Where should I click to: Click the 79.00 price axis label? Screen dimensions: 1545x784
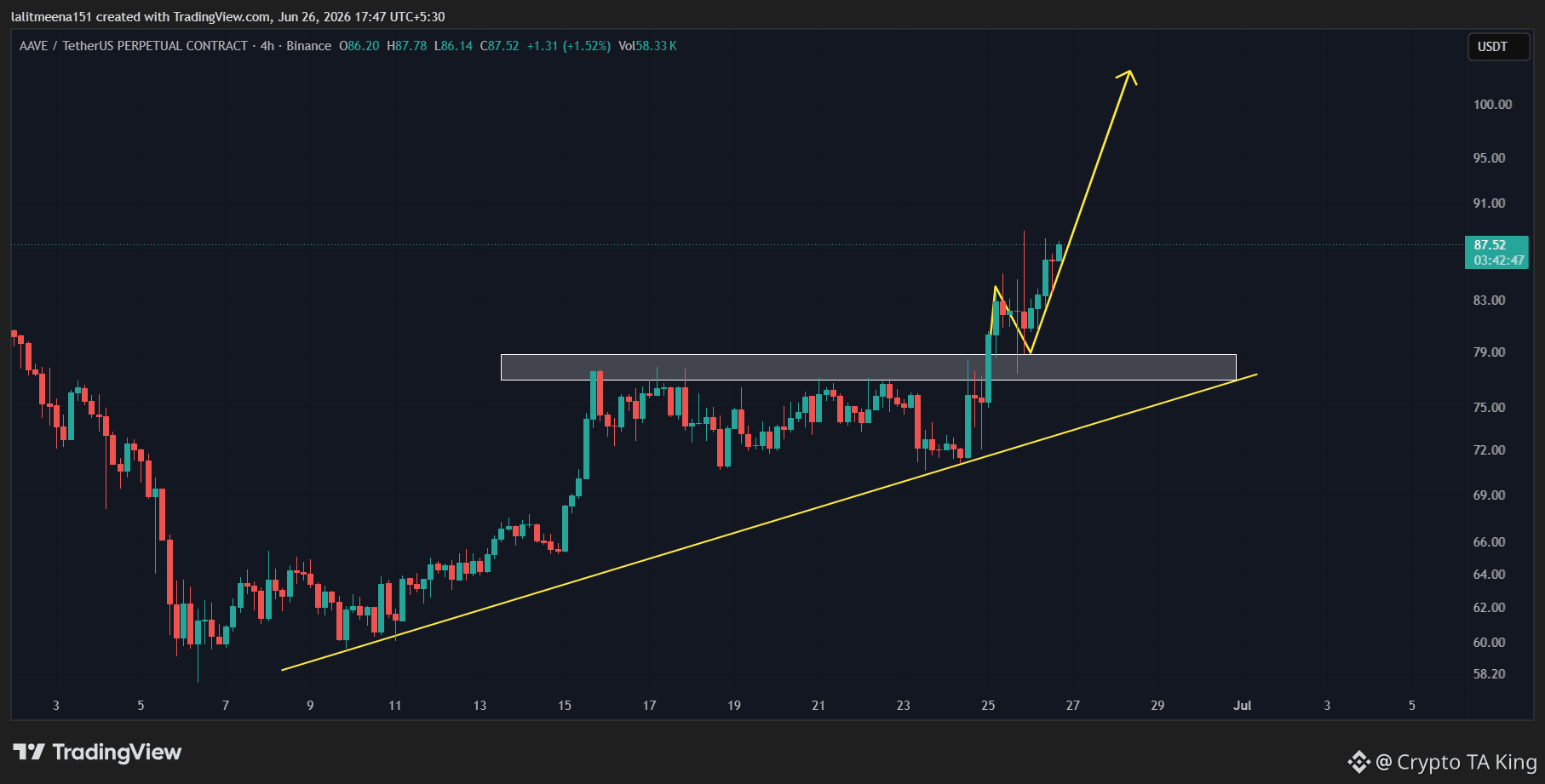[x=1490, y=352]
